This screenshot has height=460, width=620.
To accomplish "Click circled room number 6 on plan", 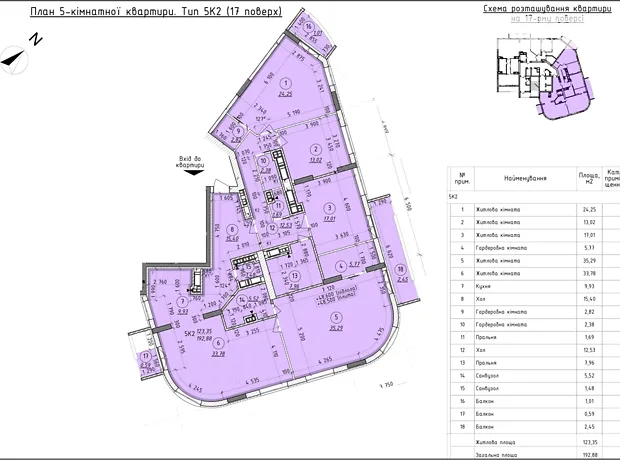I will coord(218,343).
